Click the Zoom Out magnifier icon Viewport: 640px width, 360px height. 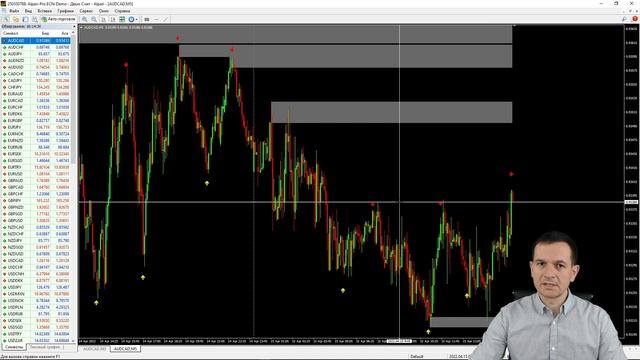94,19
